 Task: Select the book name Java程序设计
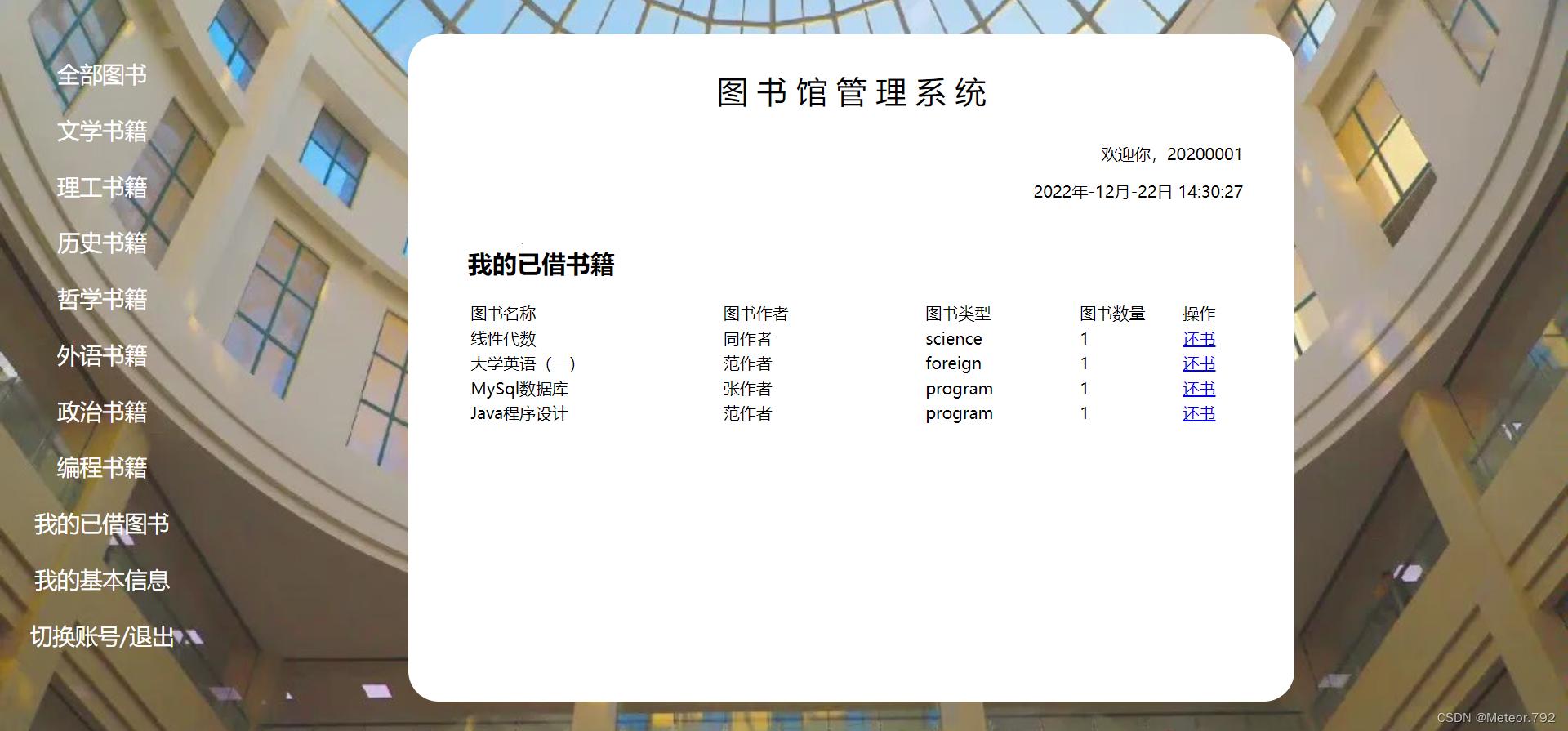click(519, 413)
